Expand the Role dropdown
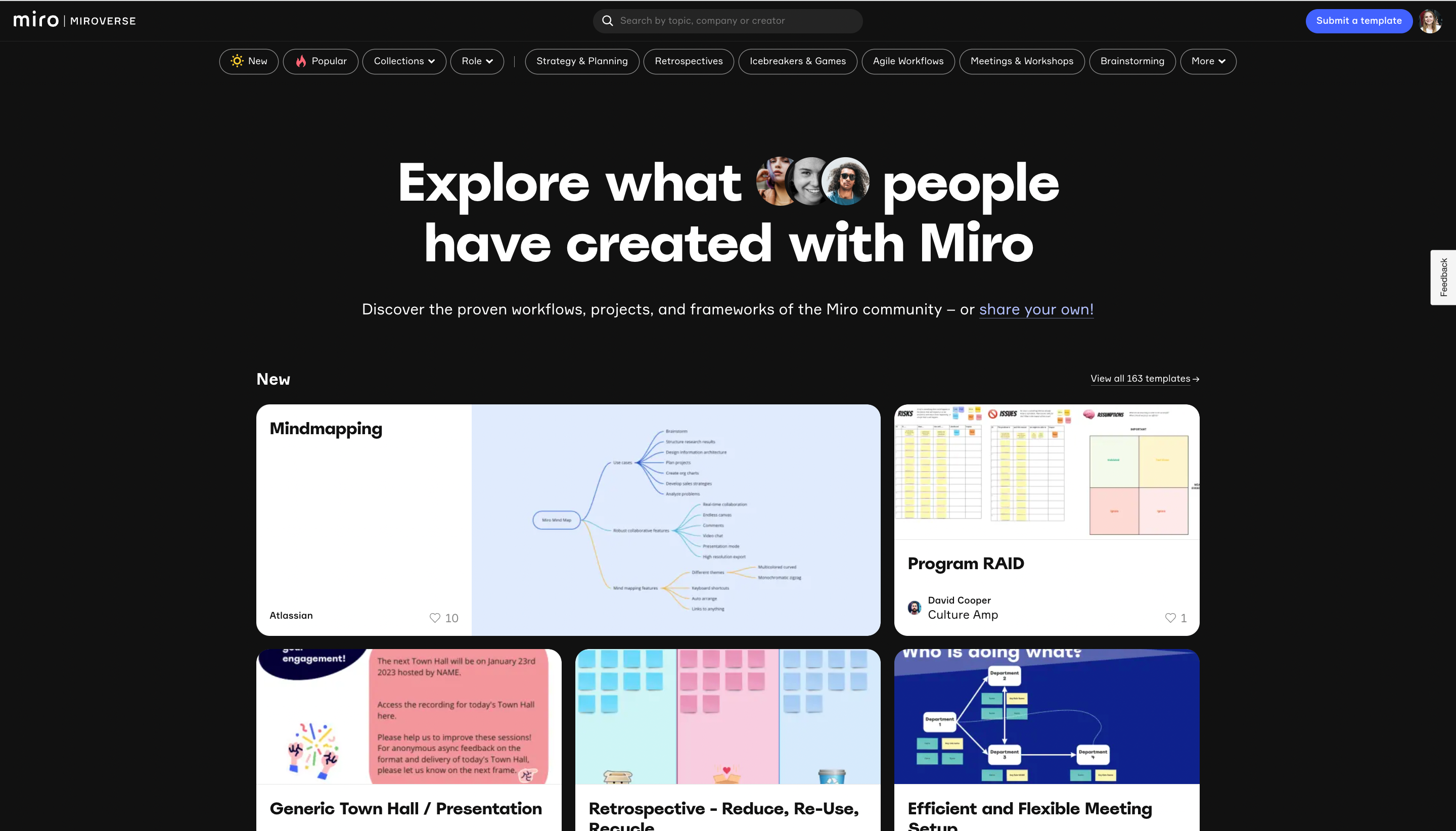 click(x=477, y=61)
